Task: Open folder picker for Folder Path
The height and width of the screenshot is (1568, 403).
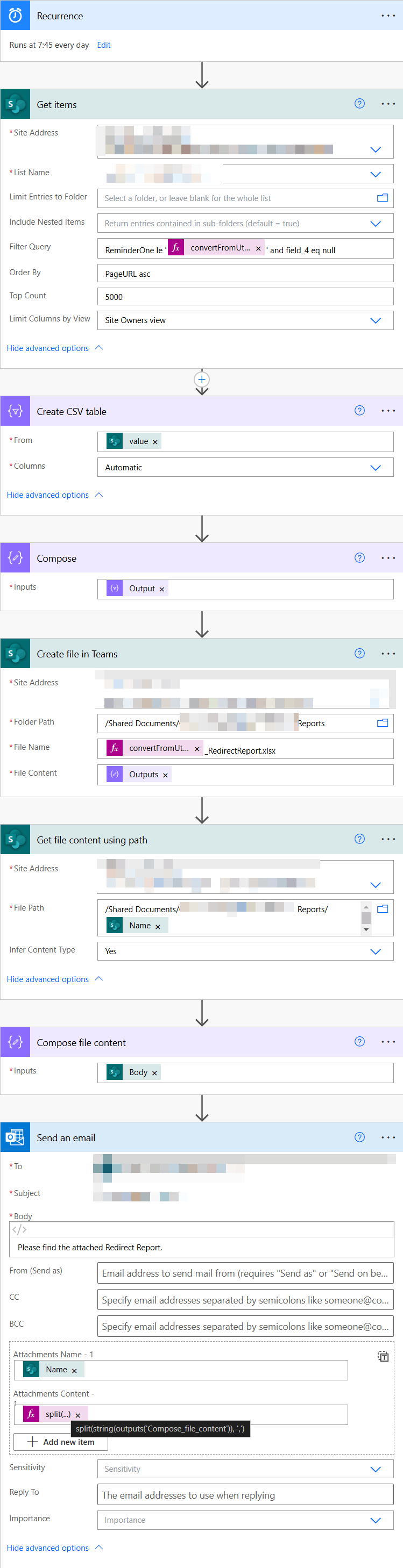Action: coord(382,723)
